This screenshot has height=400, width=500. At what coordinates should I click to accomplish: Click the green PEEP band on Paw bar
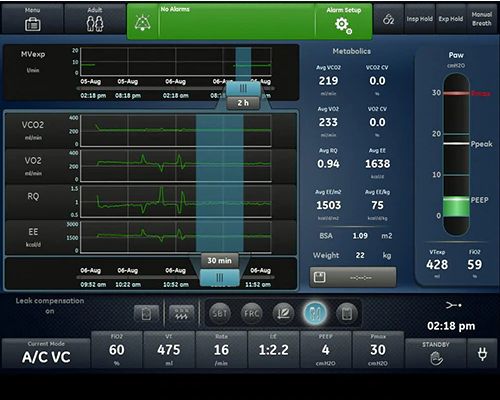(x=456, y=207)
